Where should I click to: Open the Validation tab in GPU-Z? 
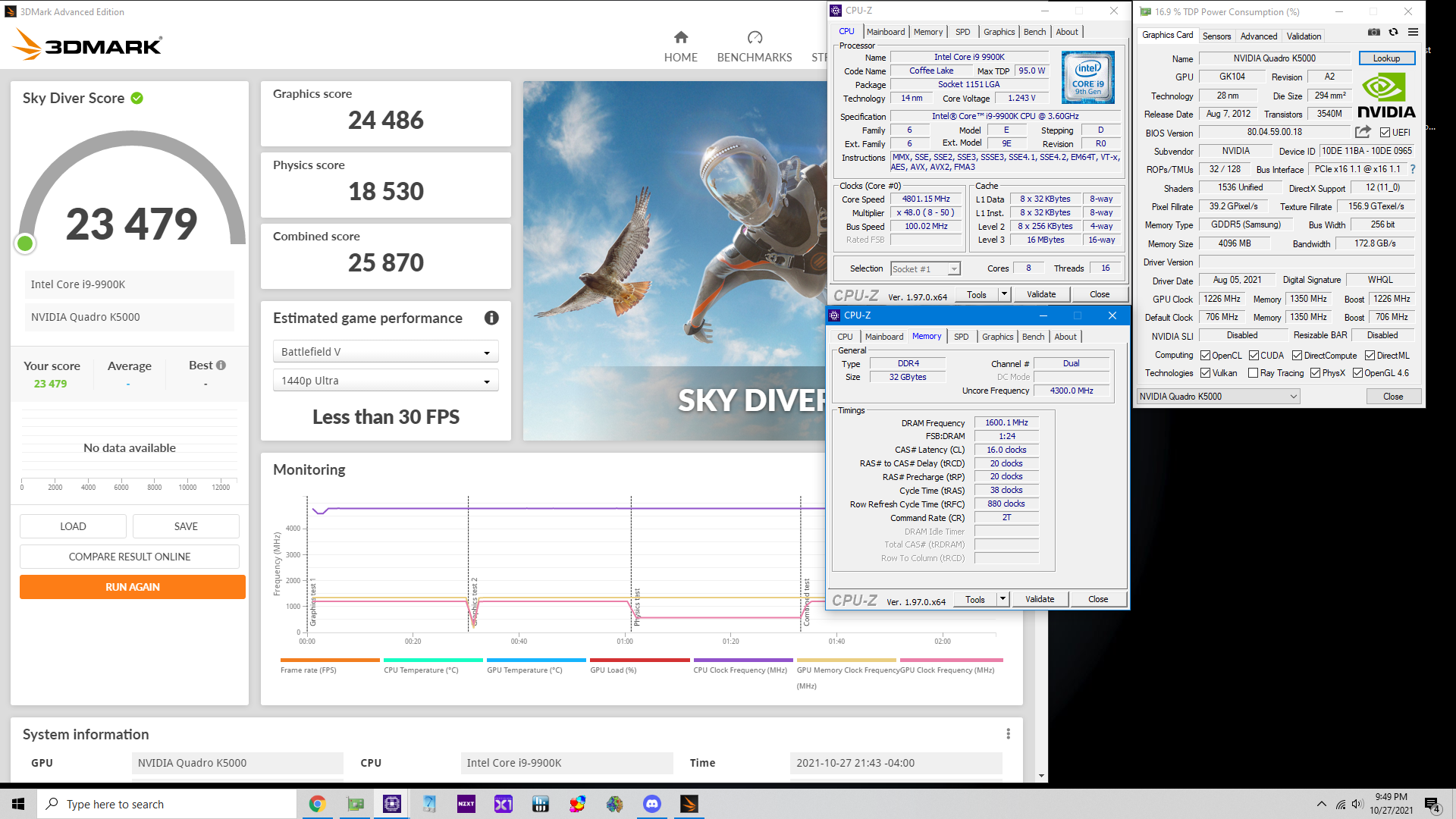pyautogui.click(x=1304, y=36)
